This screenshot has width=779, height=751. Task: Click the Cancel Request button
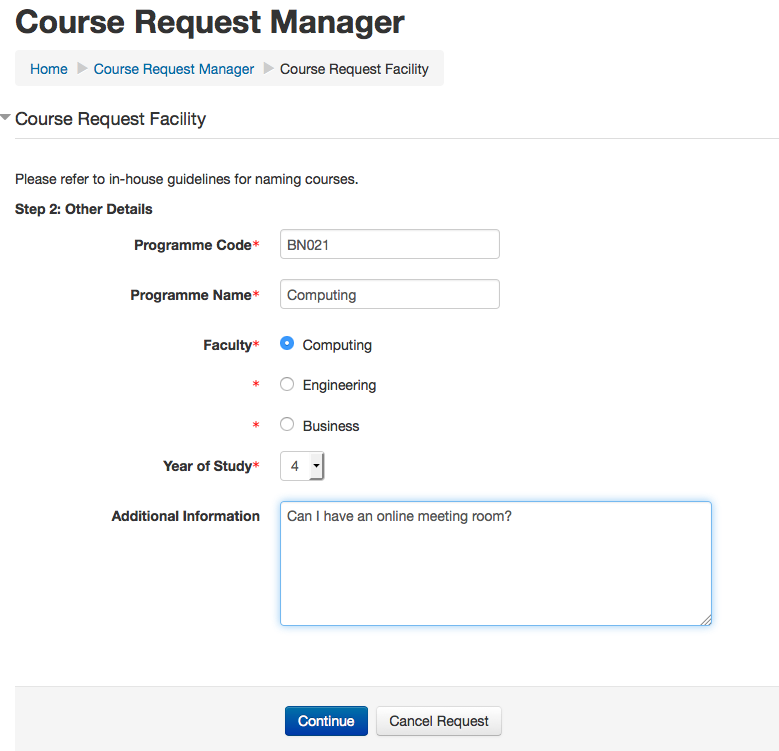[x=439, y=721]
